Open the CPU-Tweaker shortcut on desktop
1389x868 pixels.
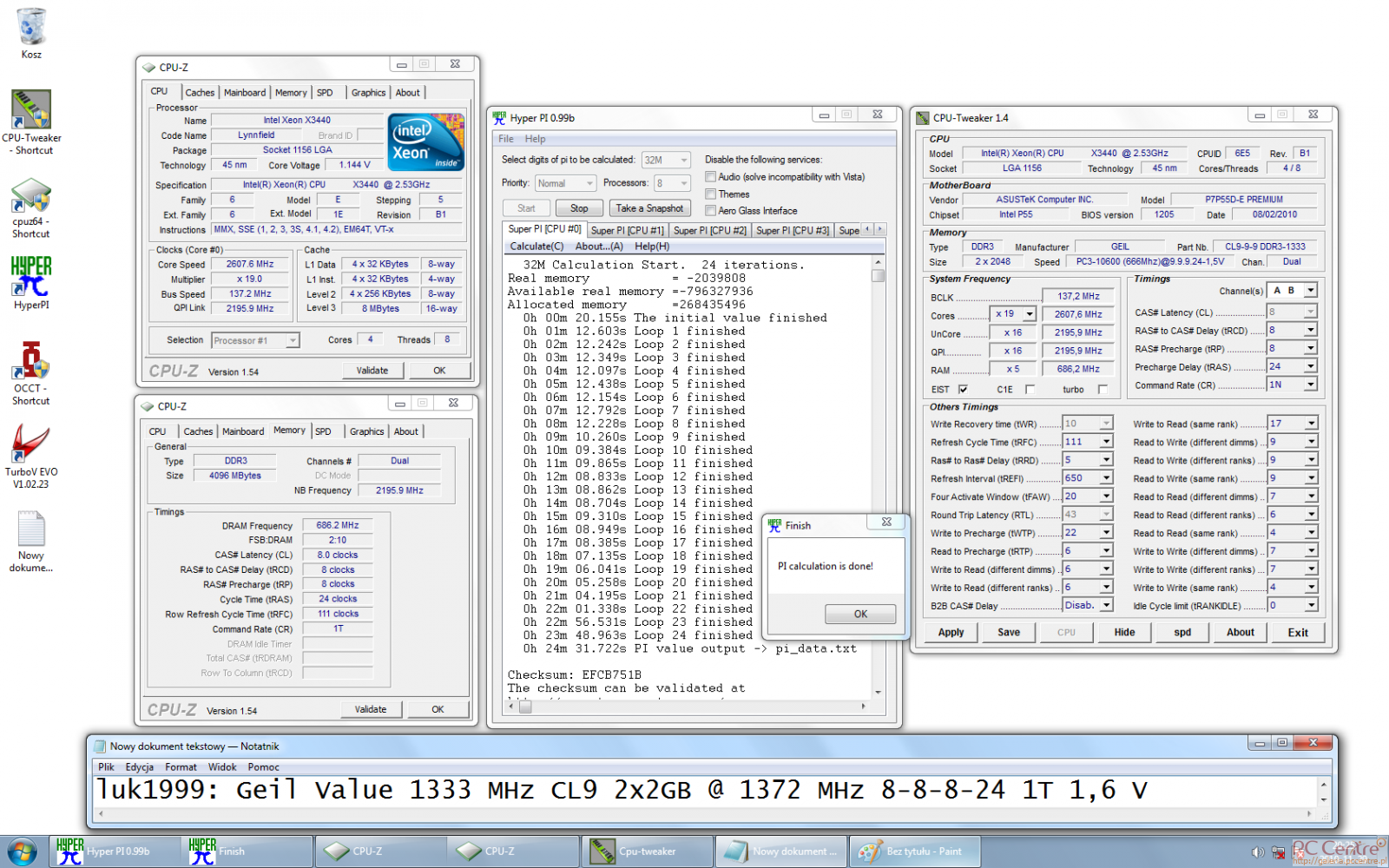(x=31, y=110)
